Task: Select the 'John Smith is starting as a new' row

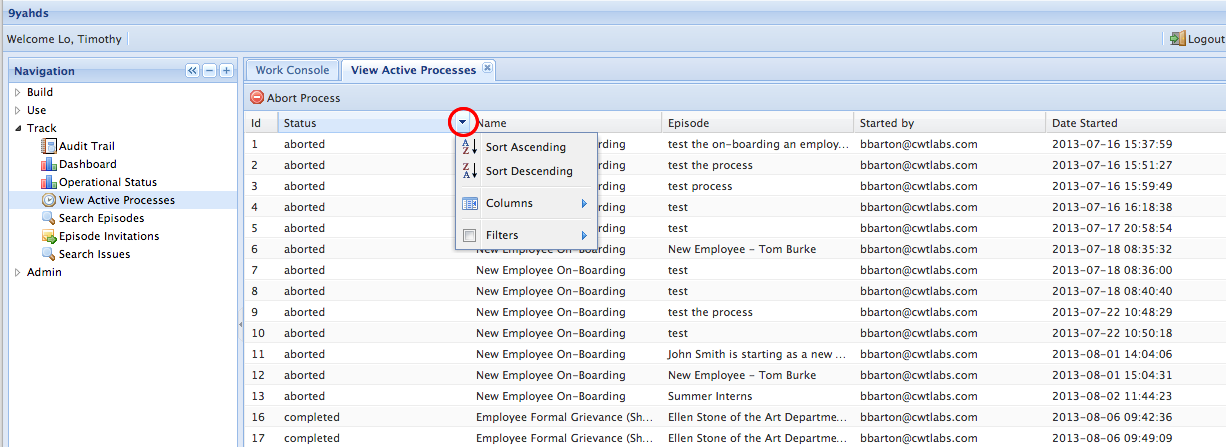Action: click(735, 354)
